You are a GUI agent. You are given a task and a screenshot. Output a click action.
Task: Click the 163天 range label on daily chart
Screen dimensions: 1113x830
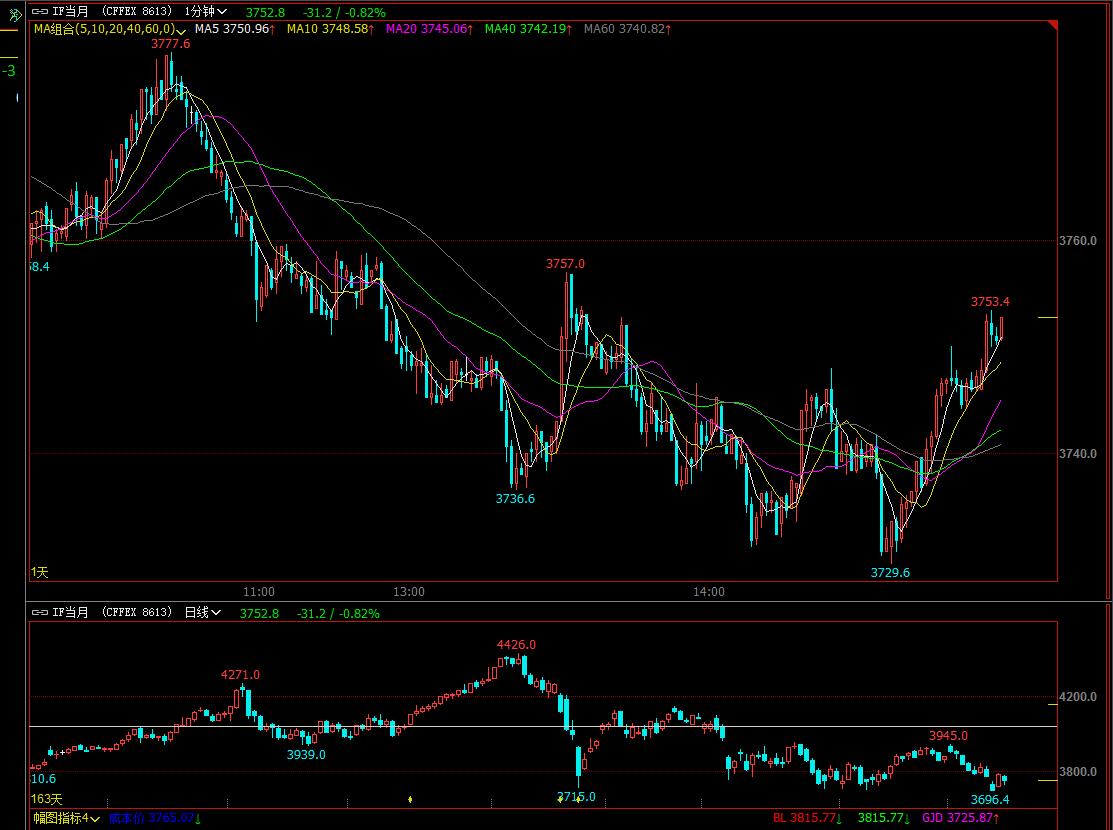(x=46, y=799)
